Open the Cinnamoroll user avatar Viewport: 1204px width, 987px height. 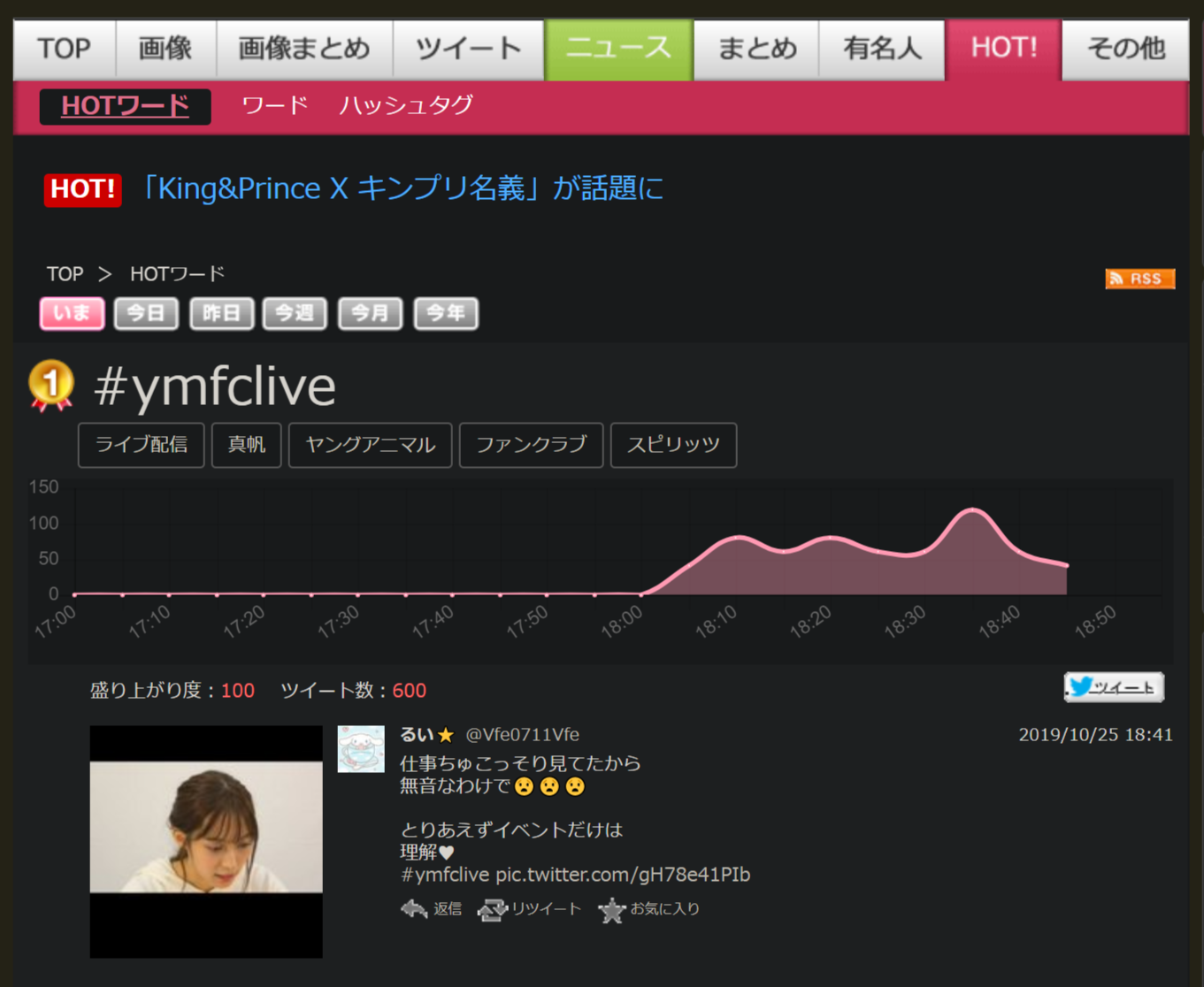pos(361,749)
